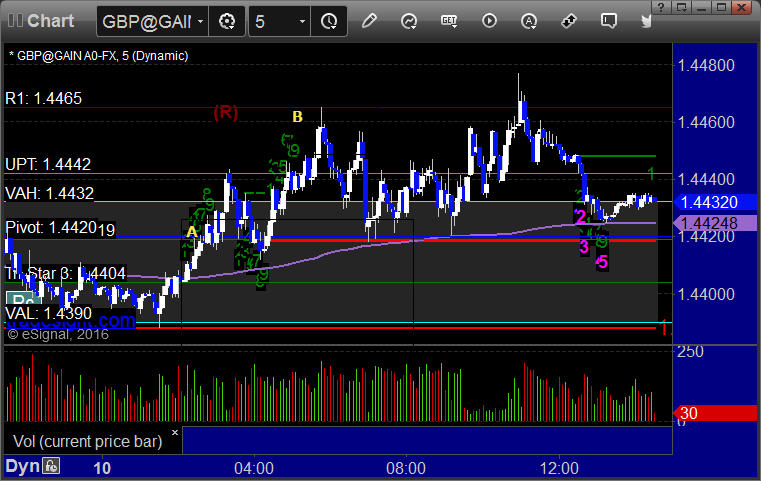The height and width of the screenshot is (481, 761).
Task: Open the alerts 'A' circle icon
Action: 529,21
